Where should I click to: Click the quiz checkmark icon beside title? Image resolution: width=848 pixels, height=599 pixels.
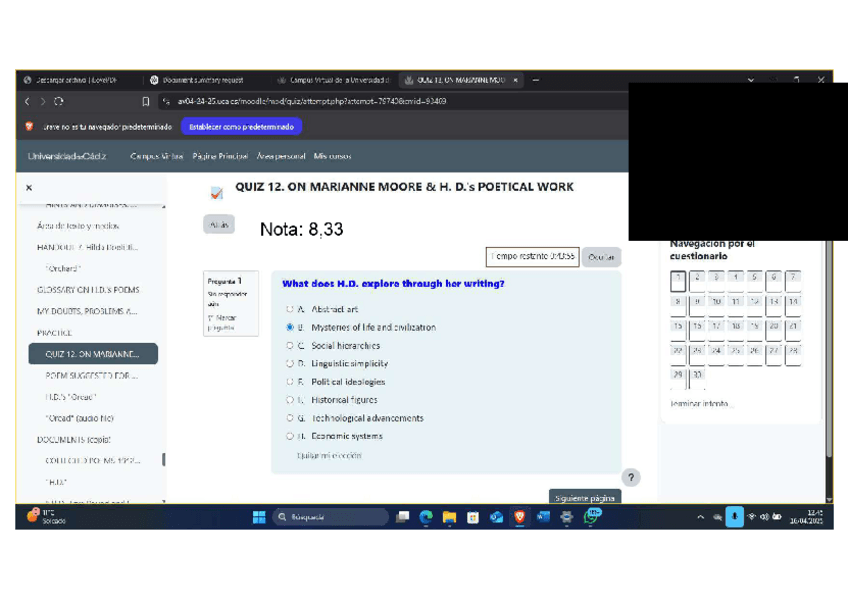click(x=216, y=192)
